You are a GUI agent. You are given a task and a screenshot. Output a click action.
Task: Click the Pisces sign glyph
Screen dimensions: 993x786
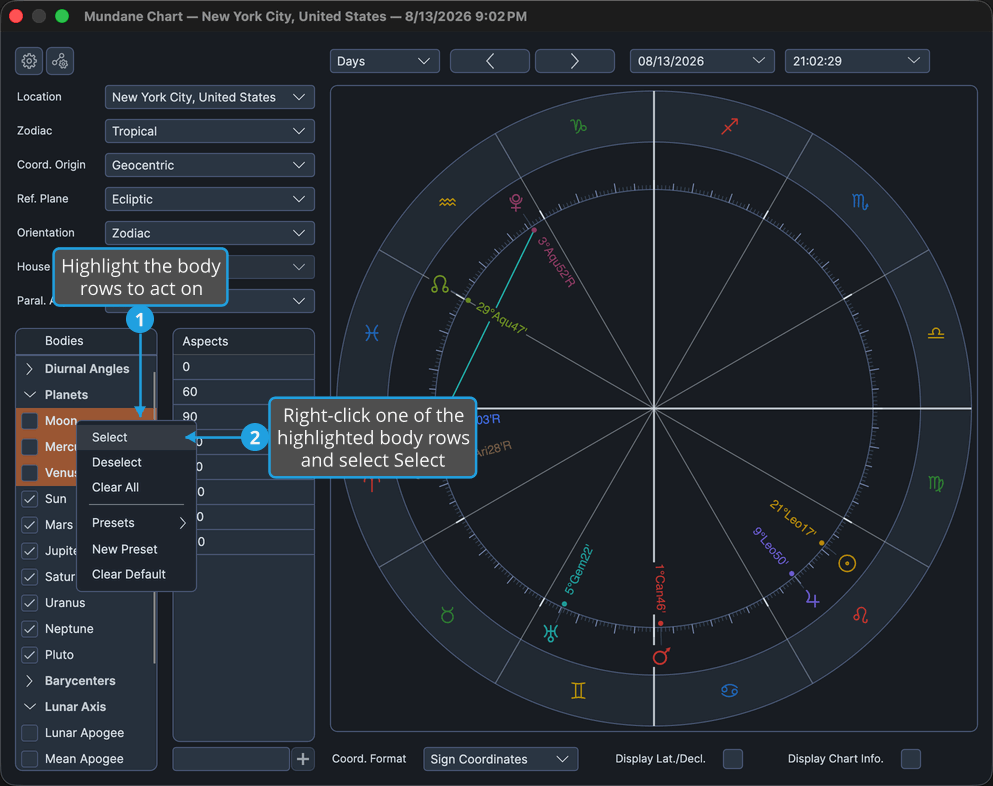pos(372,333)
